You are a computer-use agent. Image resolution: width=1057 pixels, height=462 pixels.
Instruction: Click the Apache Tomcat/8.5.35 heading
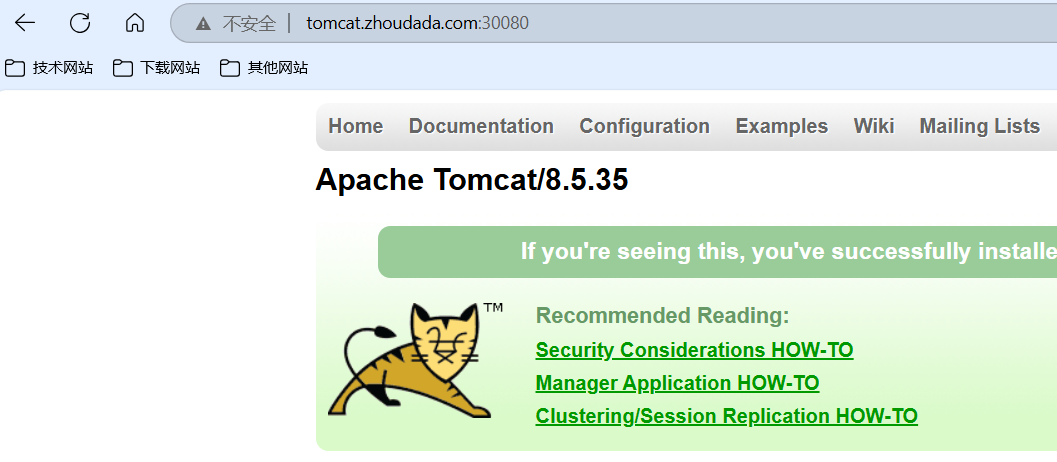pos(471,180)
